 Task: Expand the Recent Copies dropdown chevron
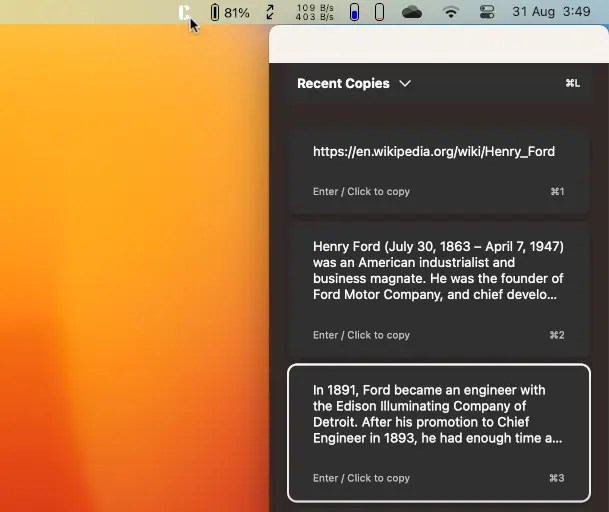click(x=405, y=84)
